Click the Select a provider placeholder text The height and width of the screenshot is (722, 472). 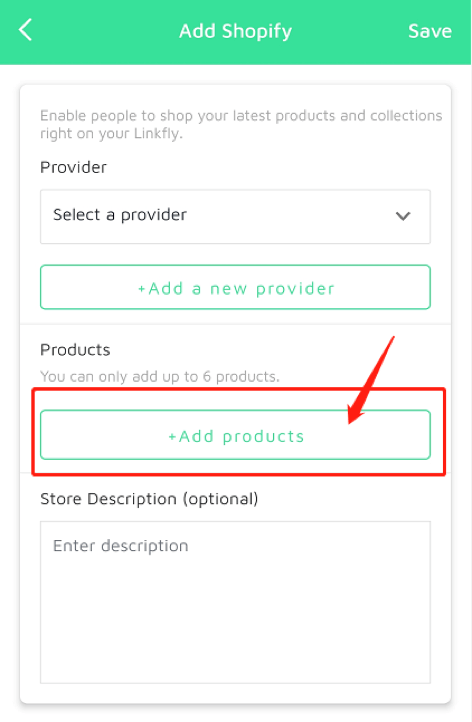[x=120, y=215]
